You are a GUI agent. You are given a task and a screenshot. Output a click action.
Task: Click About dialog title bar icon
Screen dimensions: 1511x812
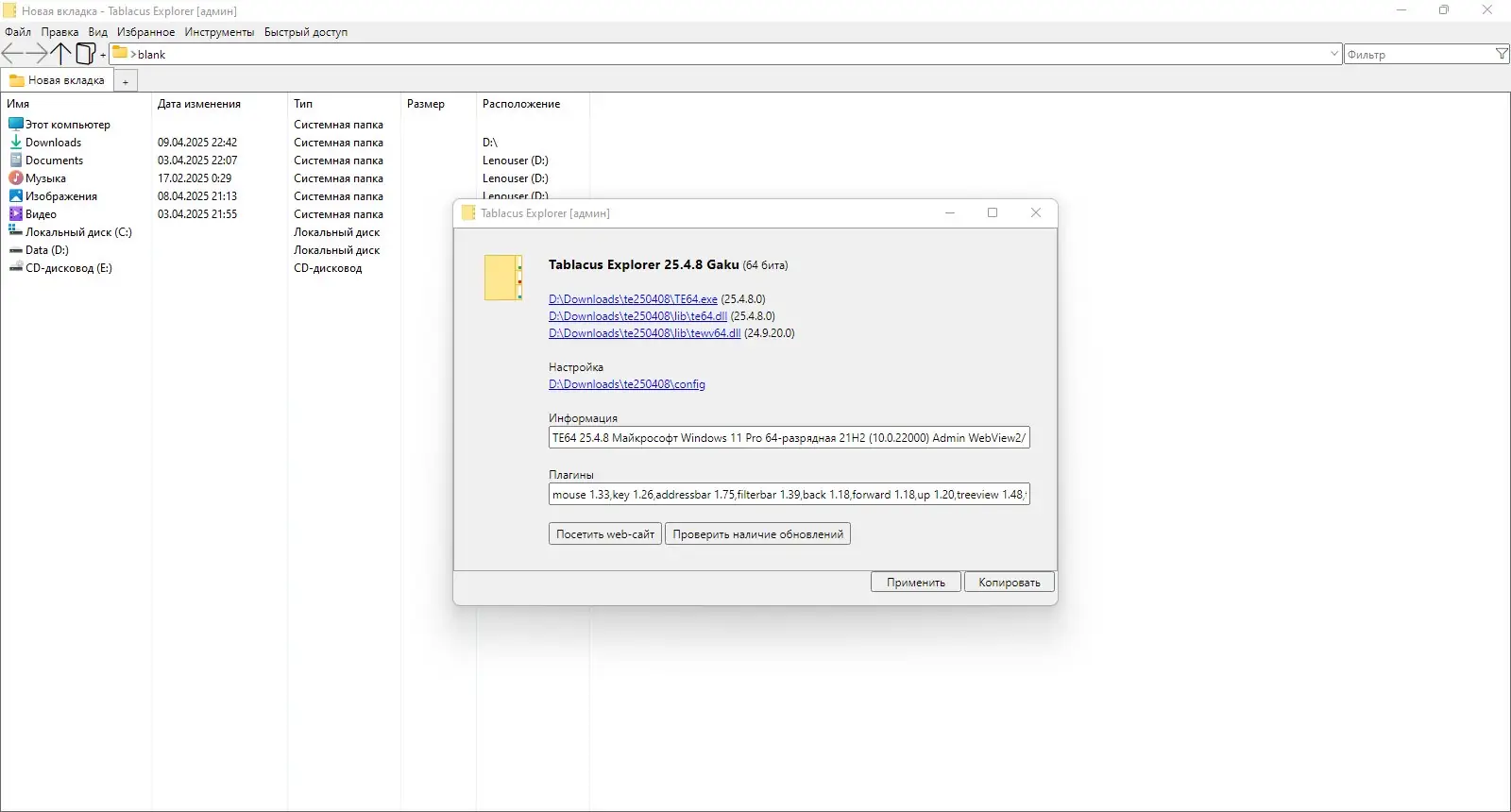tap(468, 212)
